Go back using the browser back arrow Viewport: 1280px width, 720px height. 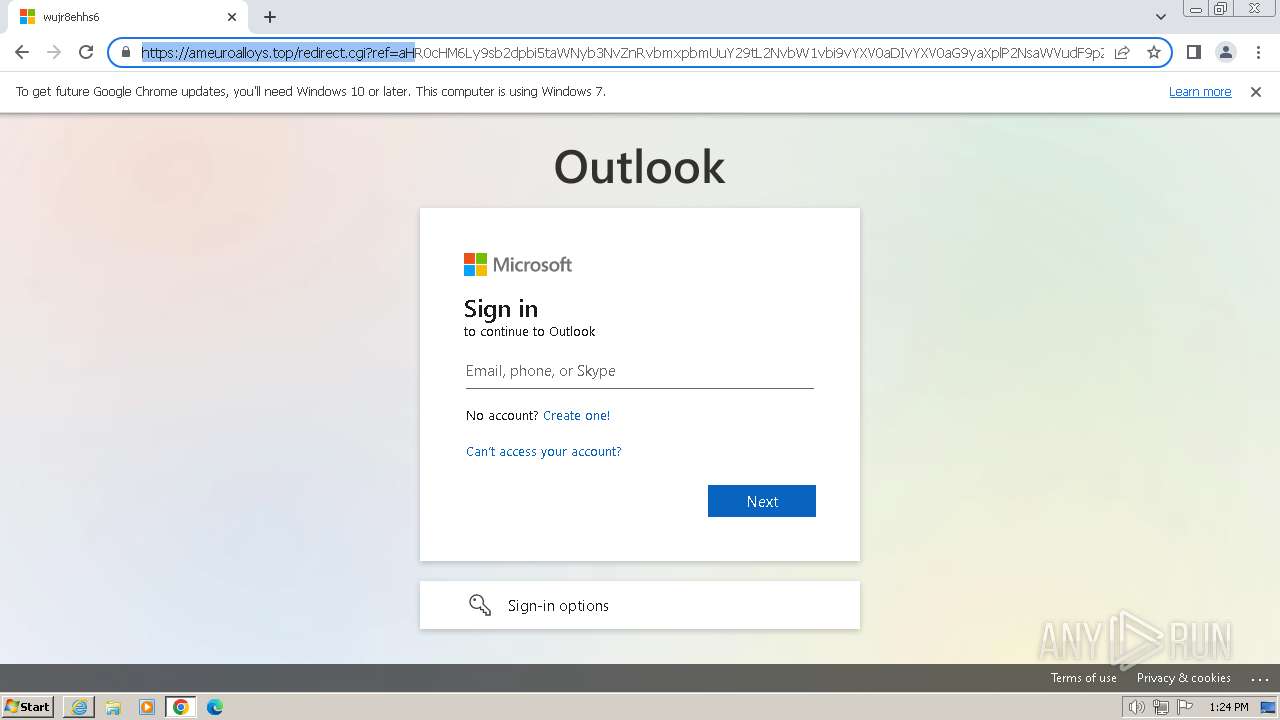pos(22,52)
